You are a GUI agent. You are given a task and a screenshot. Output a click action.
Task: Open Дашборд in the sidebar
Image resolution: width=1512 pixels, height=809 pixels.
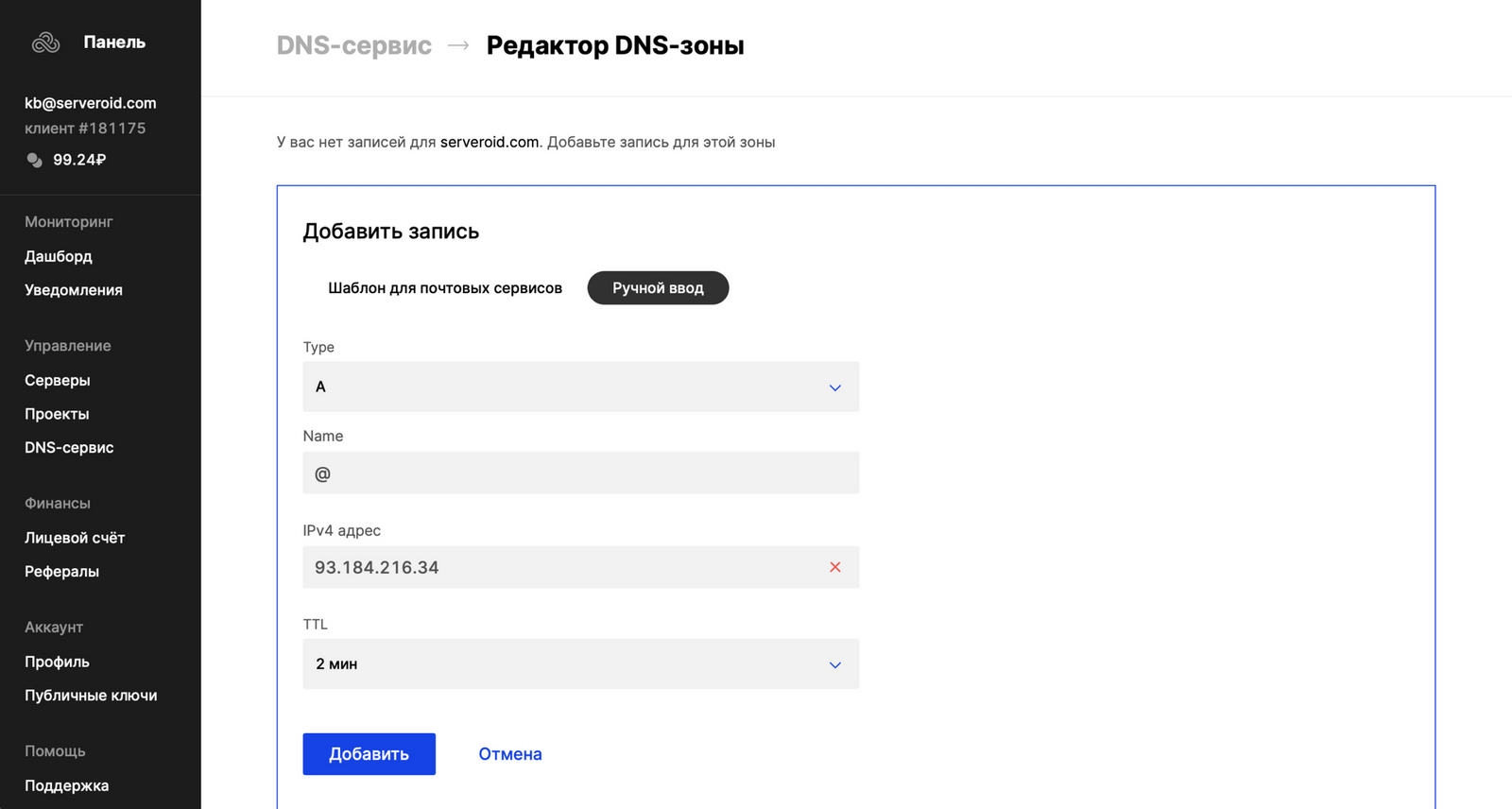[59, 256]
